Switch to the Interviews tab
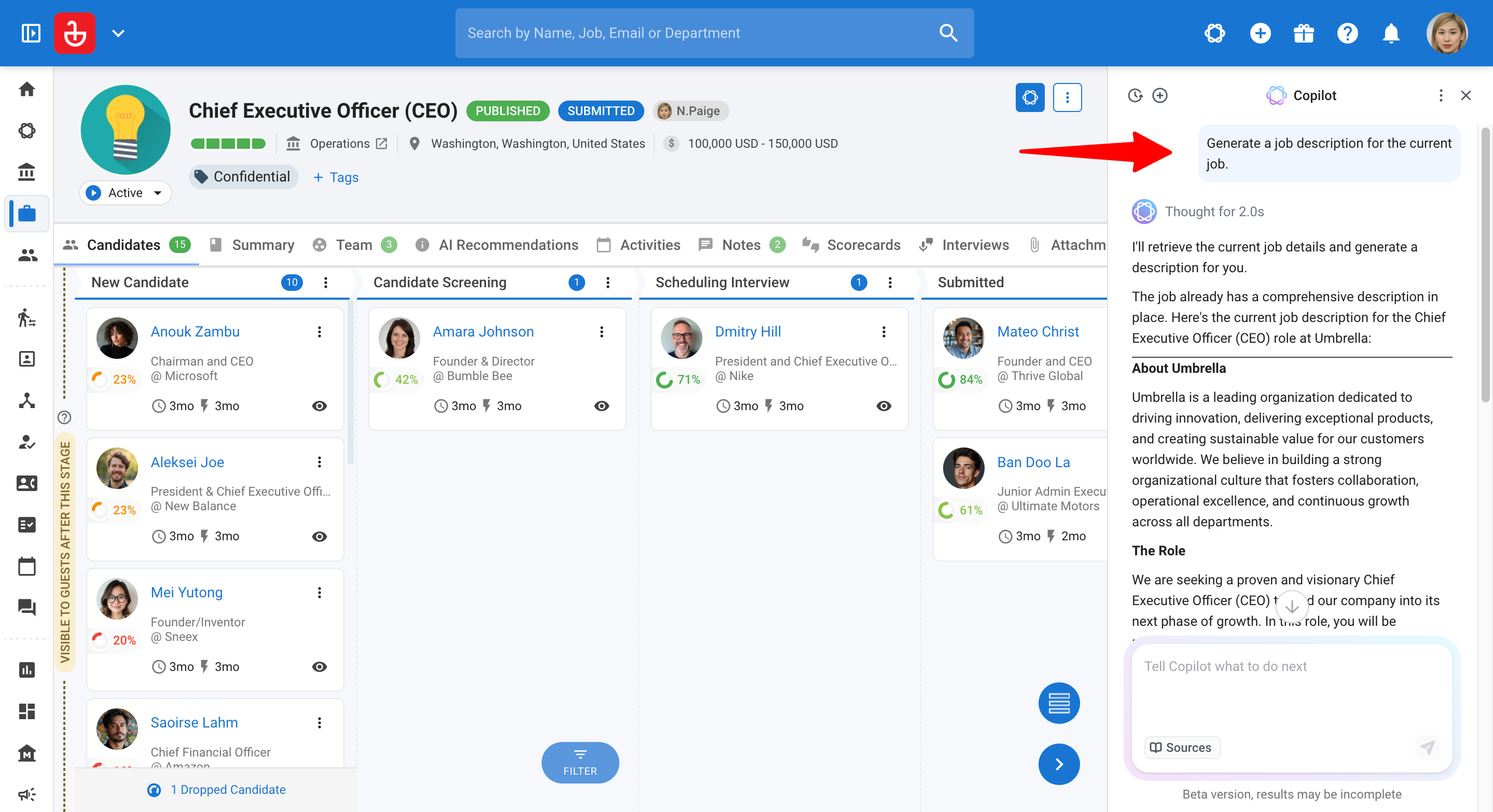The width and height of the screenshot is (1493, 812). coord(964,245)
